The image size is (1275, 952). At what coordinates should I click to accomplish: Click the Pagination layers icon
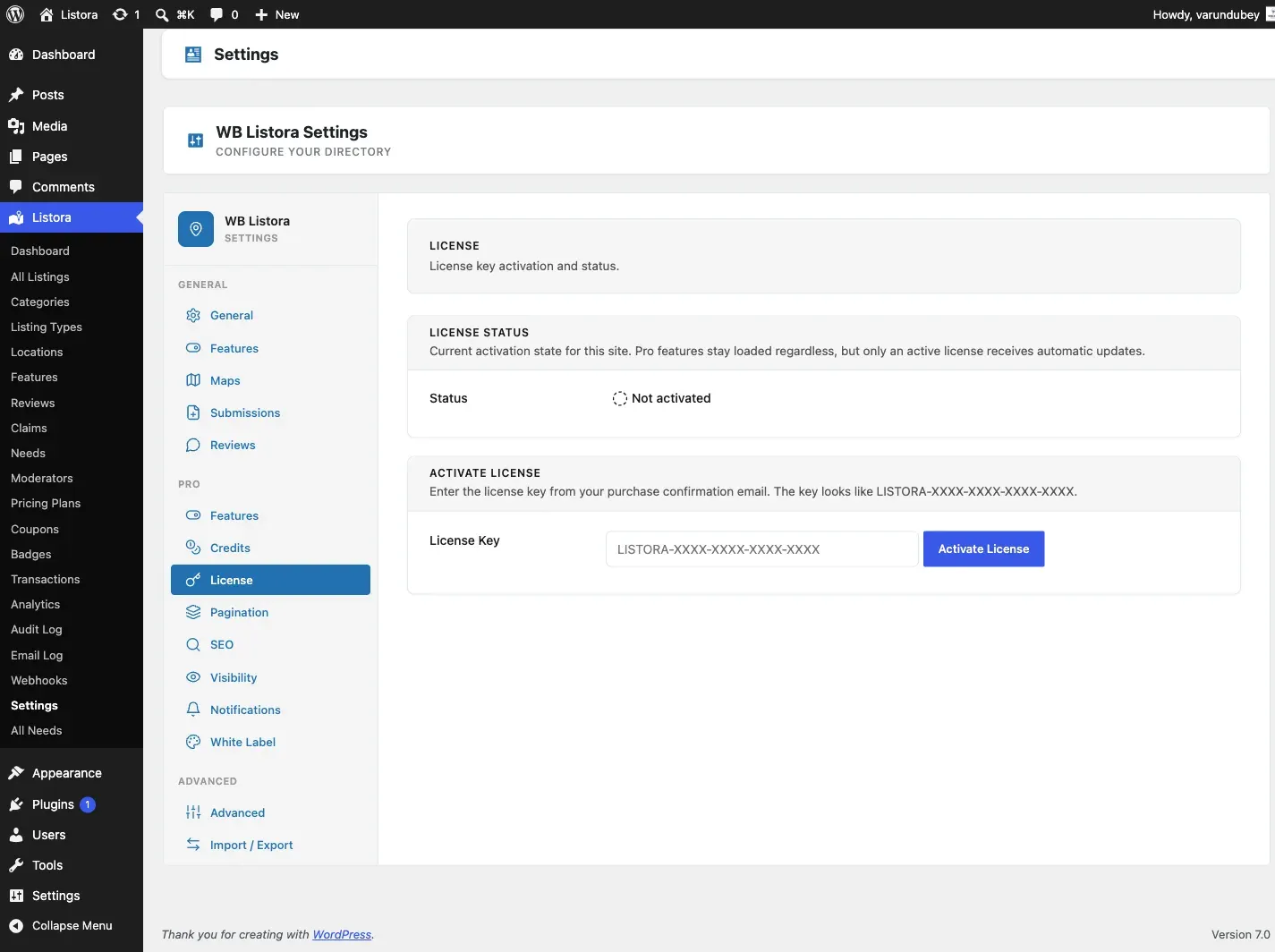193,612
